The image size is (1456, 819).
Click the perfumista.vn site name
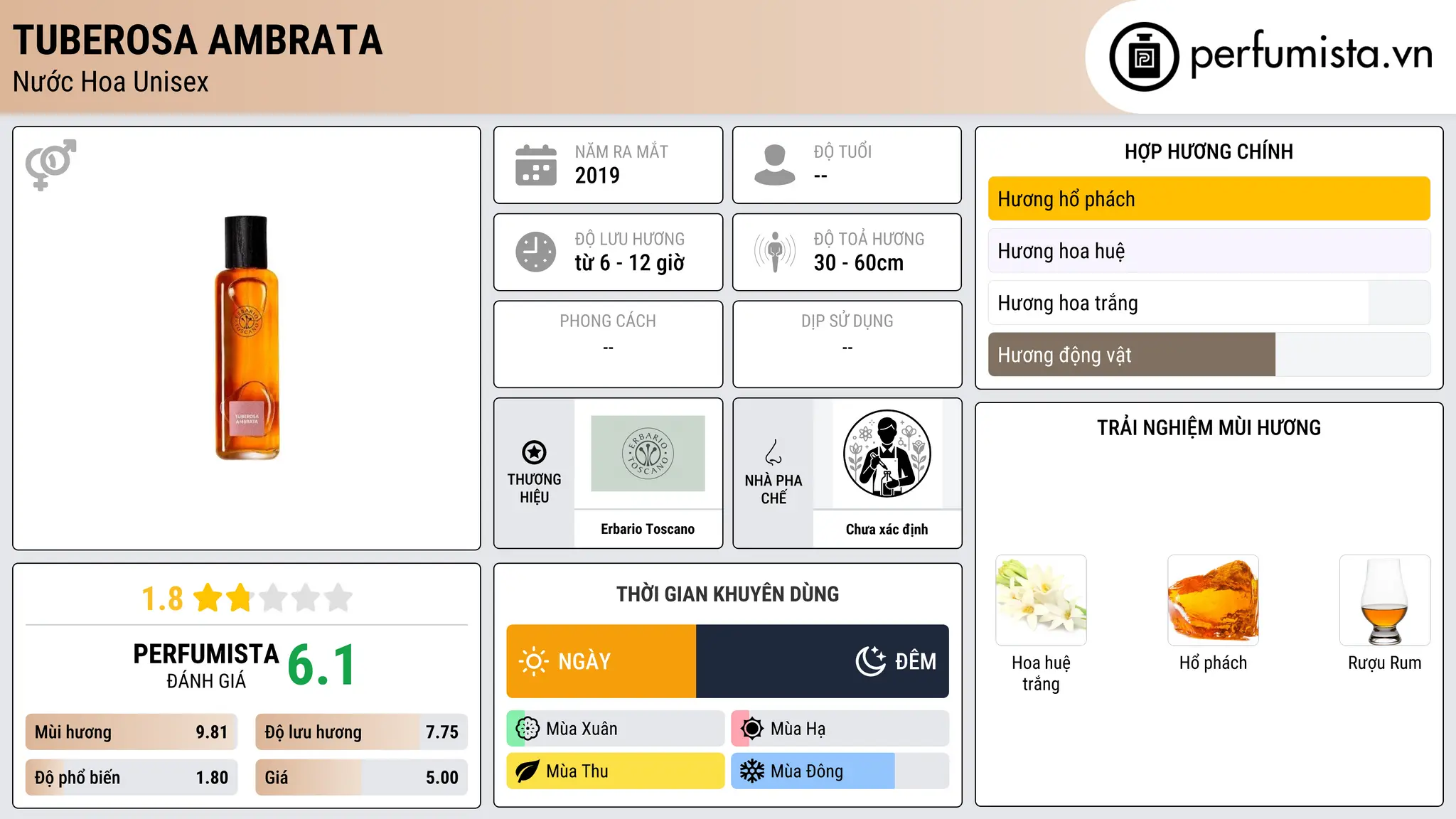point(1312,54)
